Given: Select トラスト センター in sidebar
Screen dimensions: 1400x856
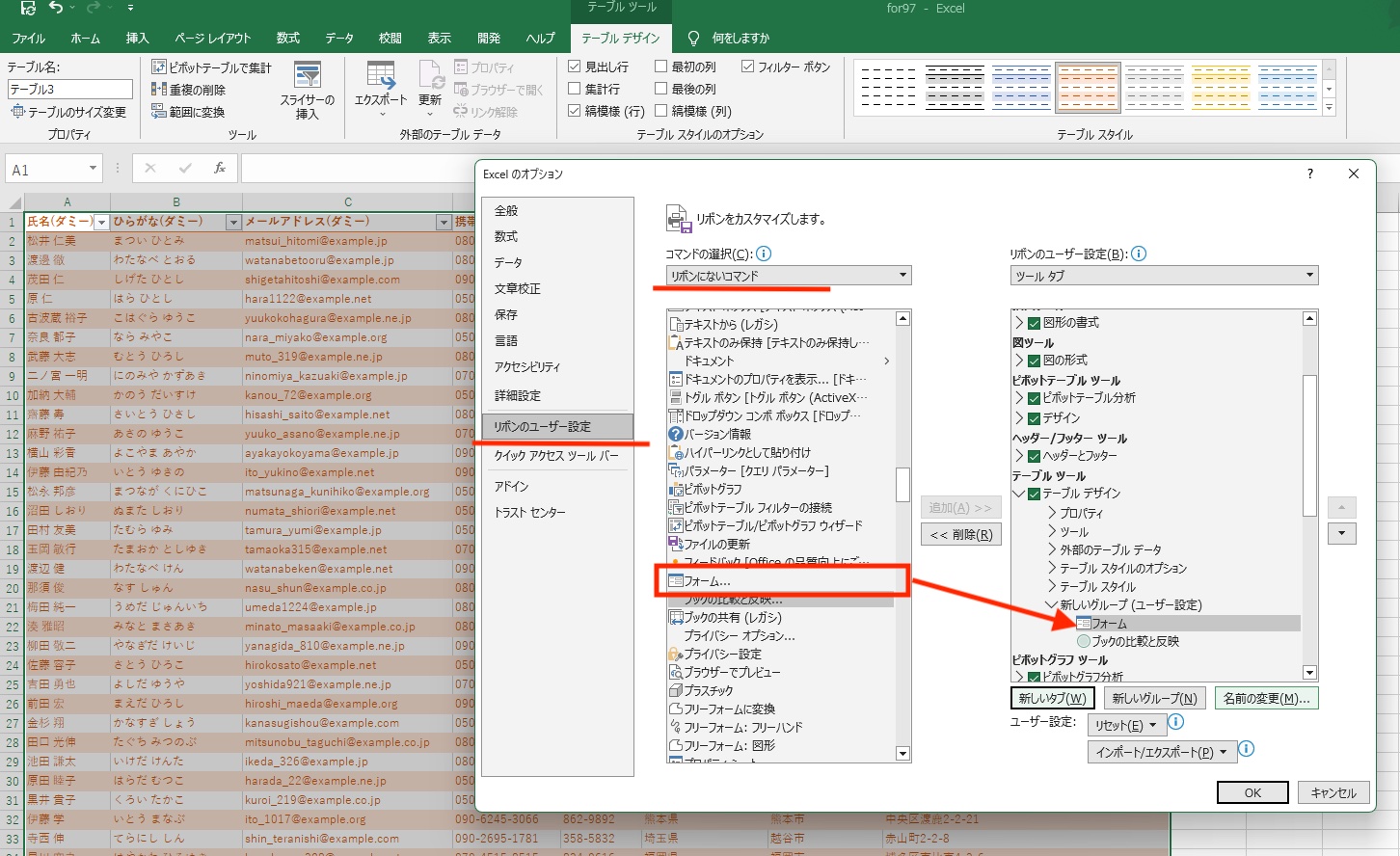Looking at the screenshot, I should [x=557, y=512].
